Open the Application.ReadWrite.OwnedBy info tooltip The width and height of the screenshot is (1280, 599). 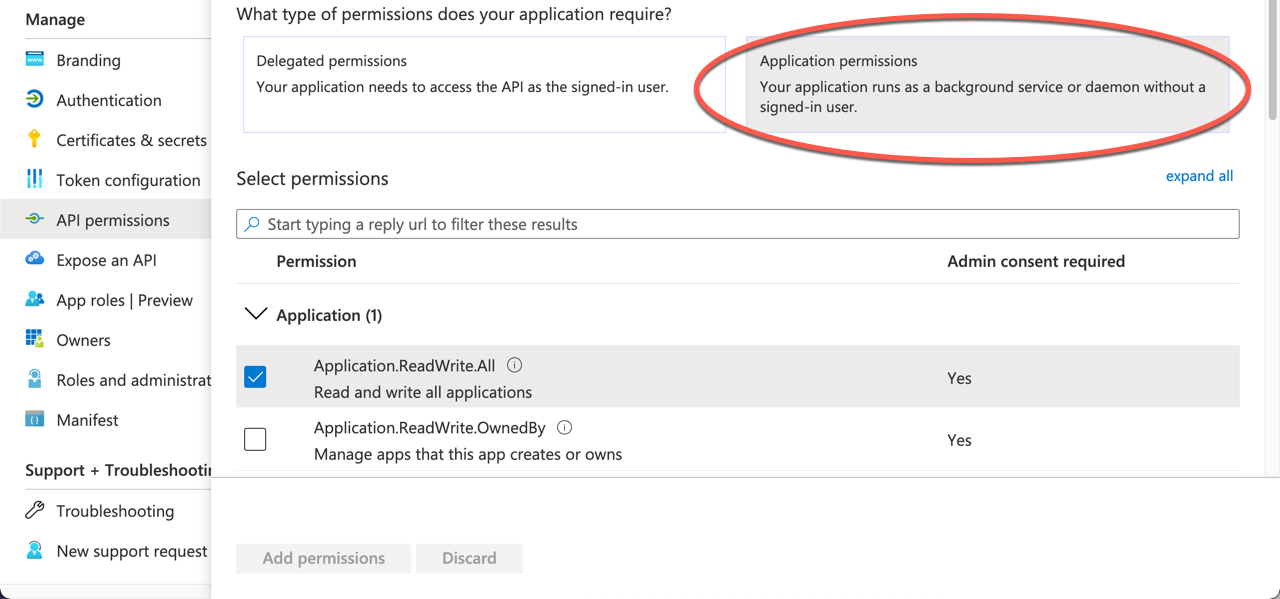[564, 427]
